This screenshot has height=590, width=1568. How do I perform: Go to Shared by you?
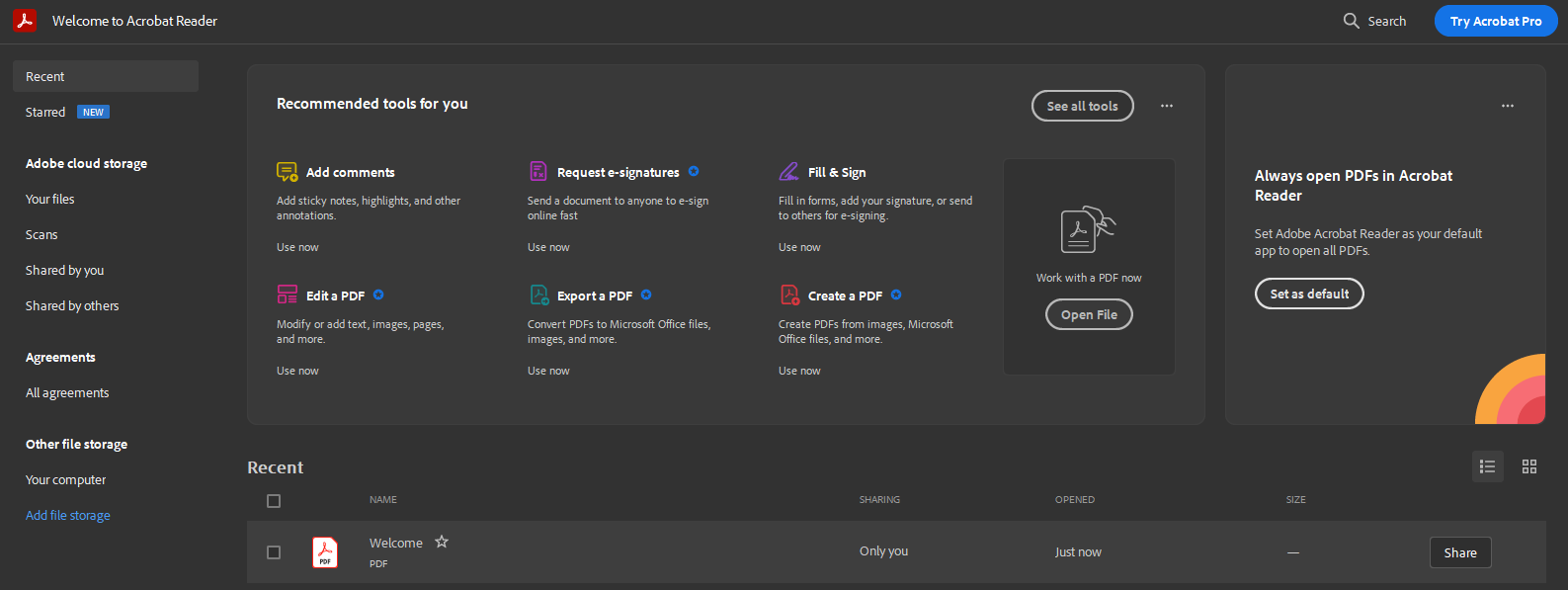point(65,270)
